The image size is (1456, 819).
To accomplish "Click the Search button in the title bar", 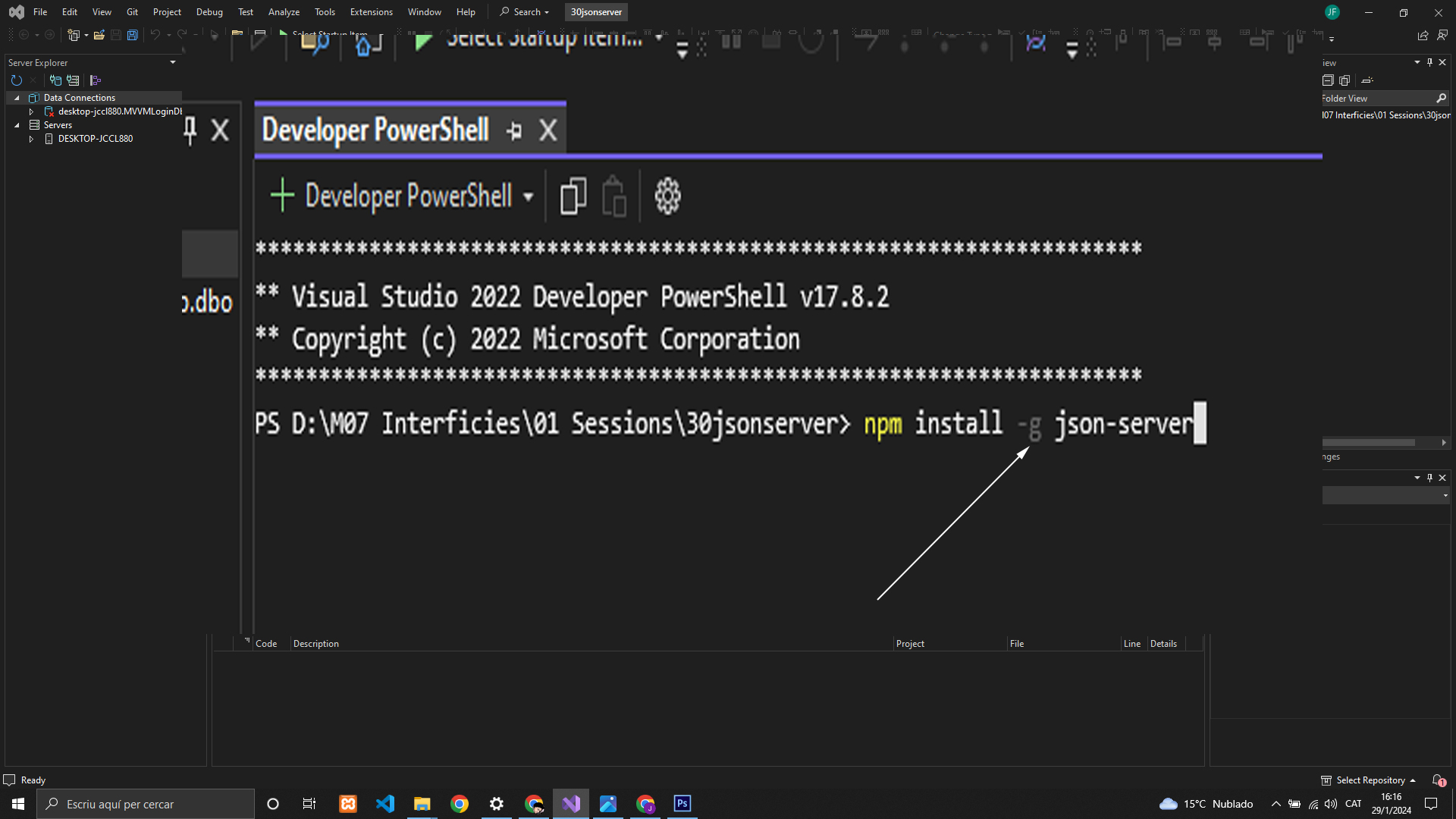I will click(x=525, y=12).
